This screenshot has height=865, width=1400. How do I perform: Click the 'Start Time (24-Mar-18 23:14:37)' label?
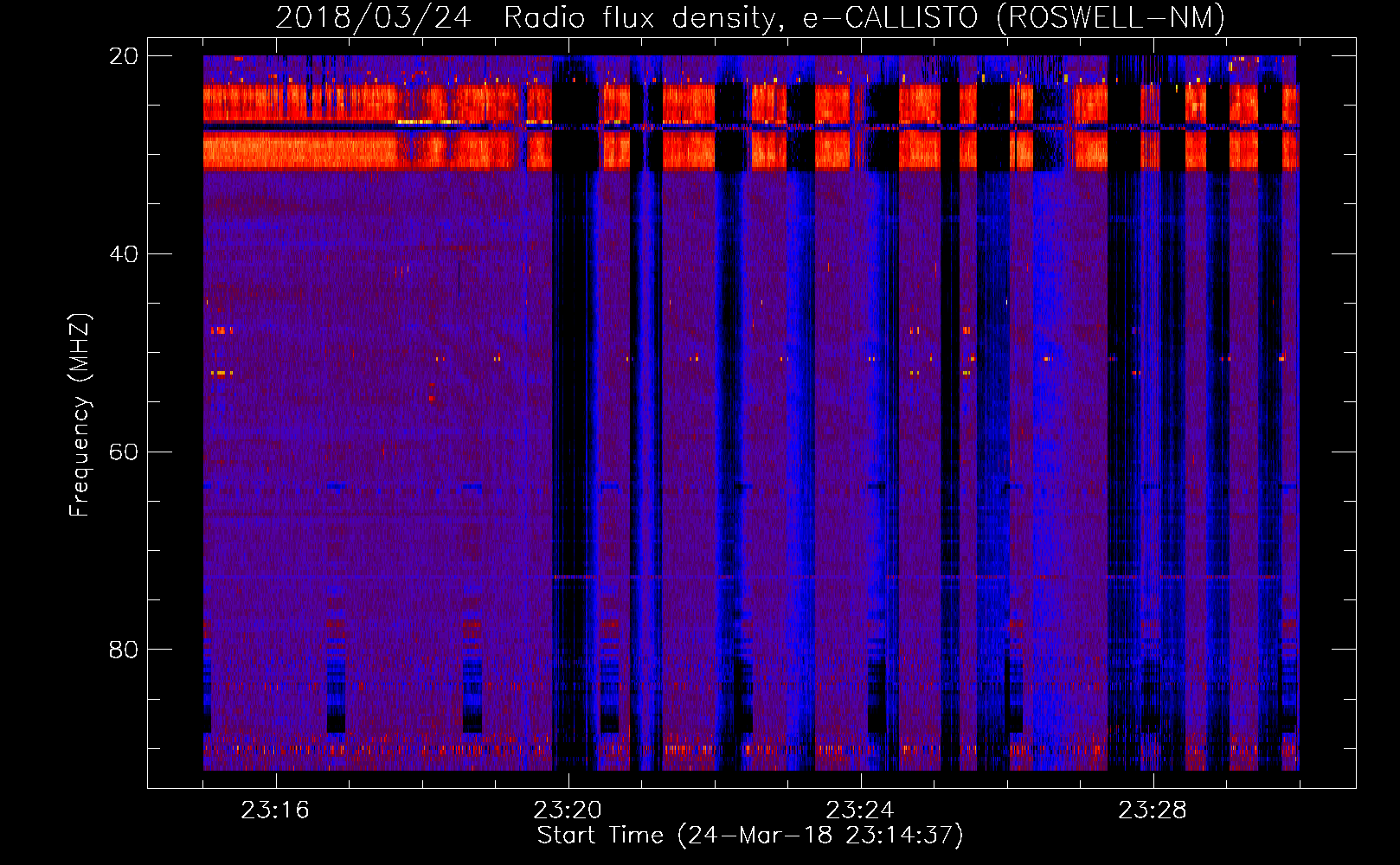750,836
